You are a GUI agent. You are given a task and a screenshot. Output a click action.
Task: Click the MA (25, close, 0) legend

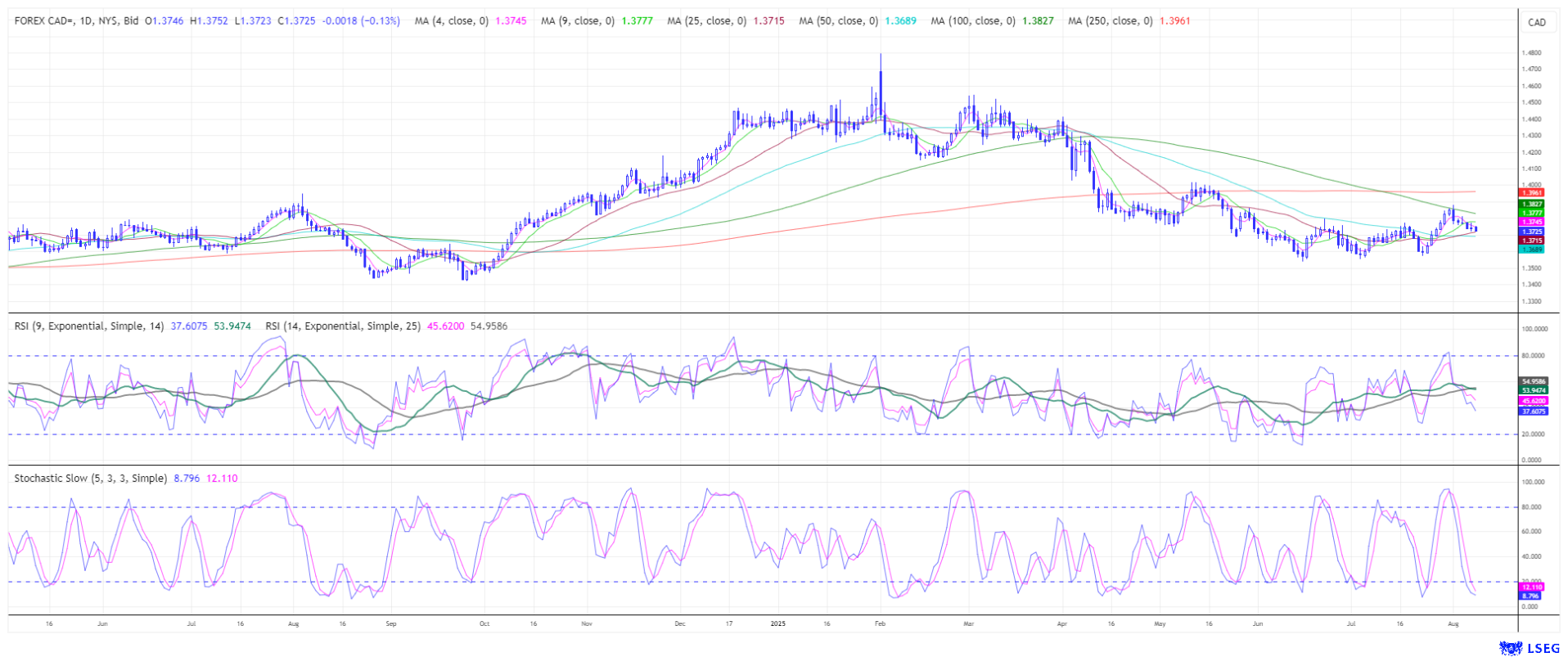click(x=706, y=21)
